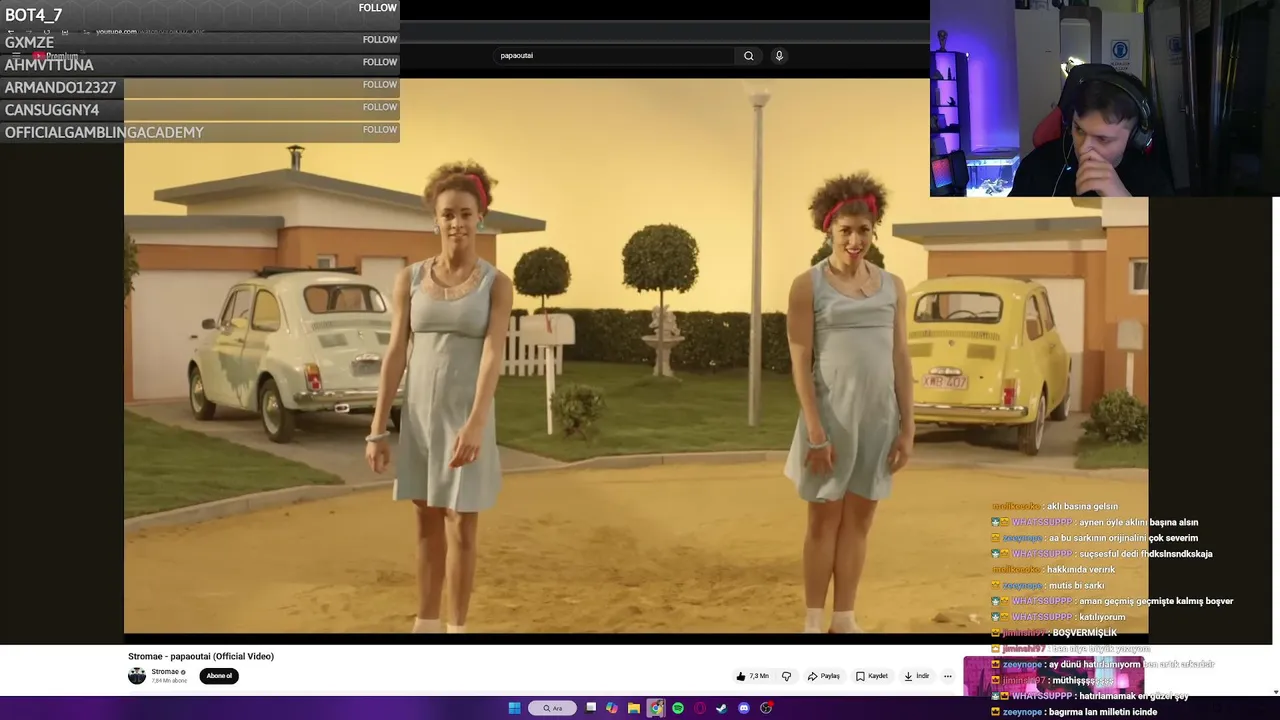Screen dimensions: 1280x720
Task: Click the YouTube Premium logo
Action: click(55, 56)
